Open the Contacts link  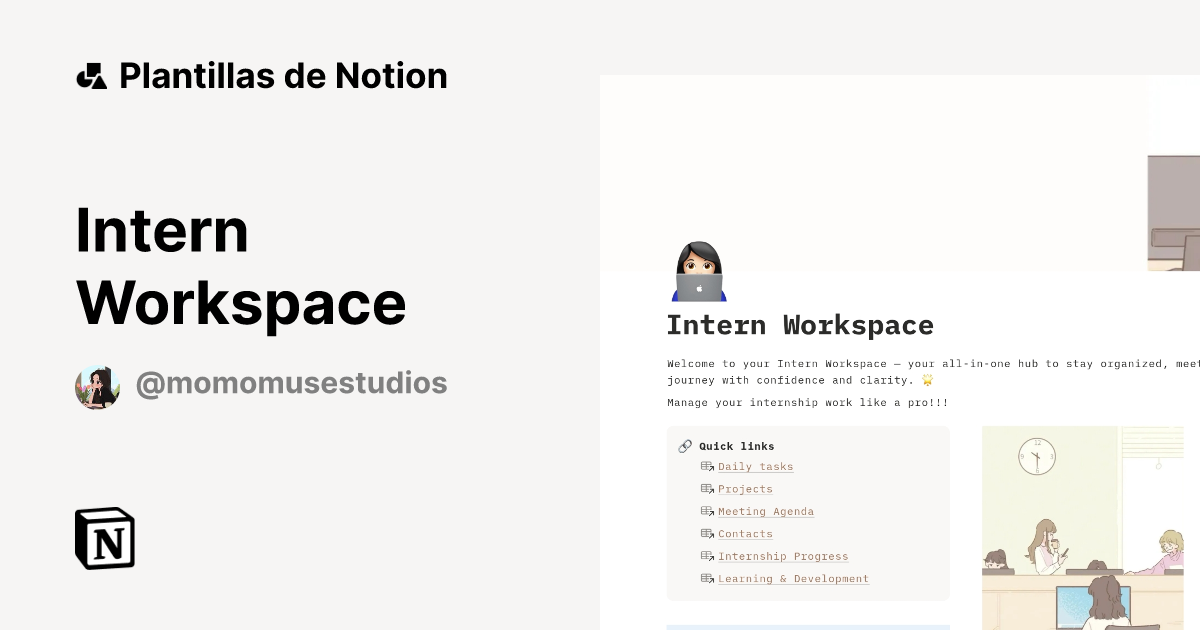(745, 533)
